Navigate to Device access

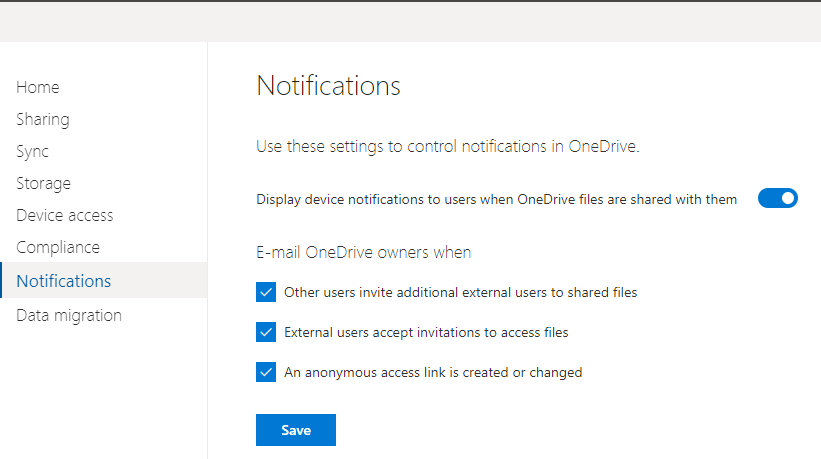pos(65,215)
